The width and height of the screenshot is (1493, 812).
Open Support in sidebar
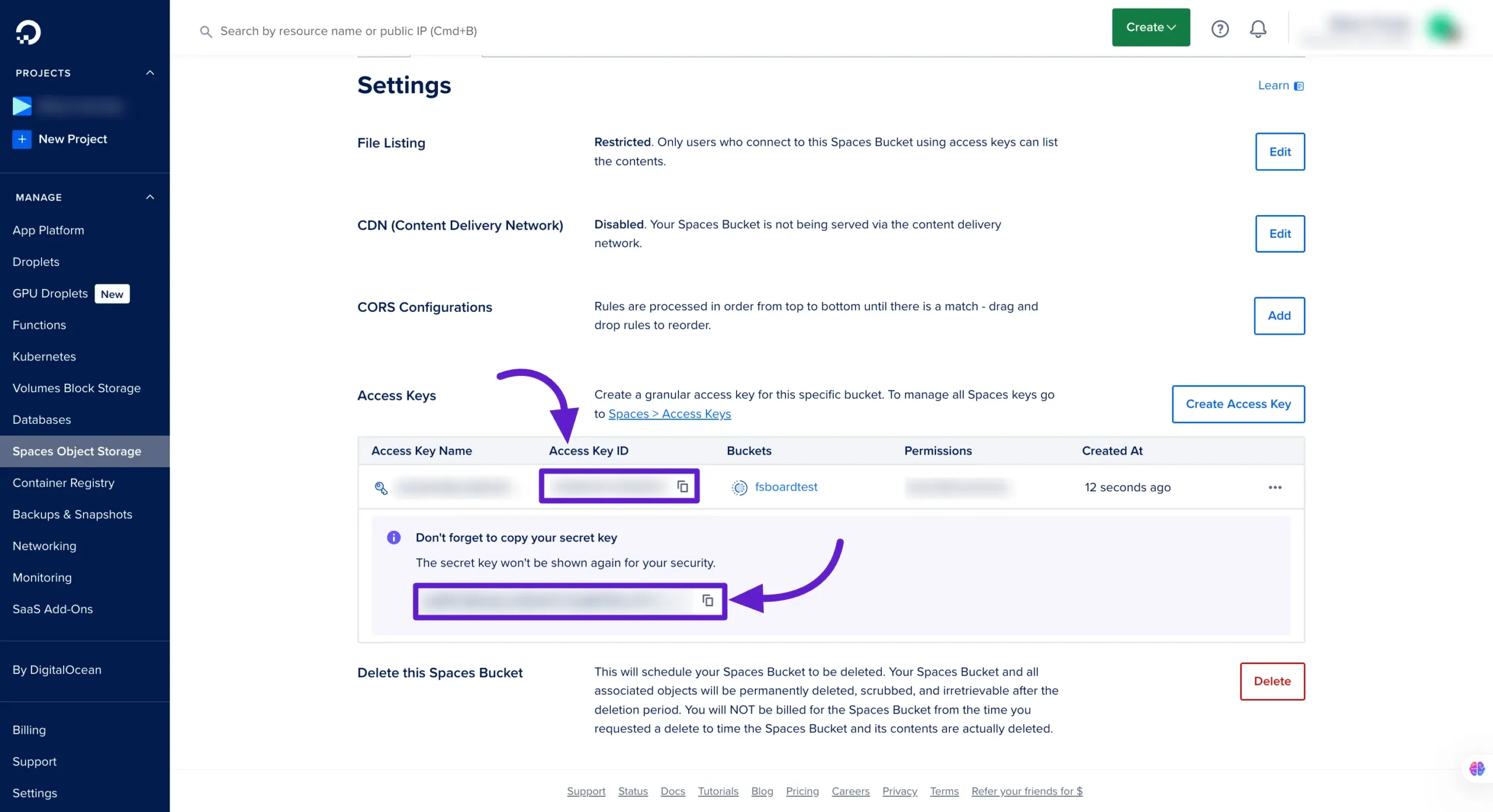34,761
